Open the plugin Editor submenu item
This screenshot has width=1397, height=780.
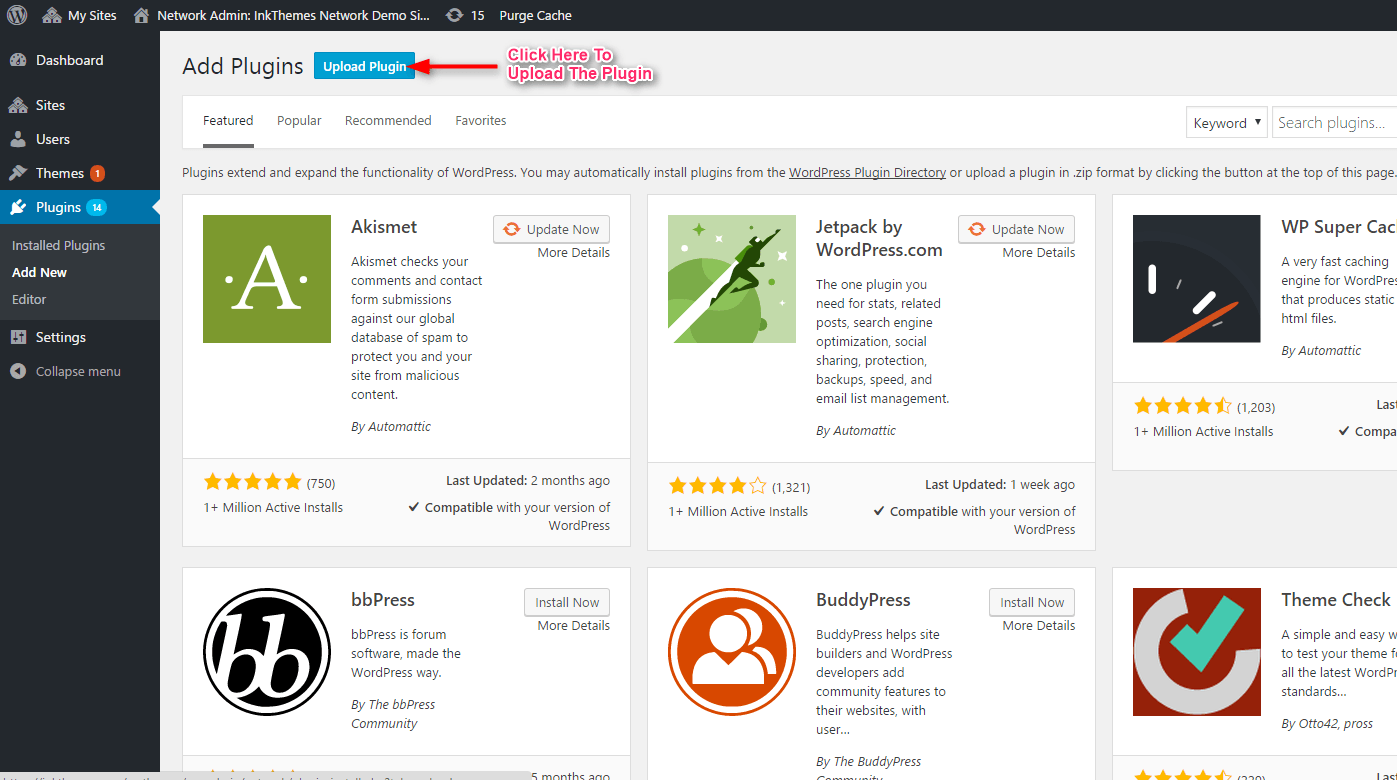(x=29, y=299)
